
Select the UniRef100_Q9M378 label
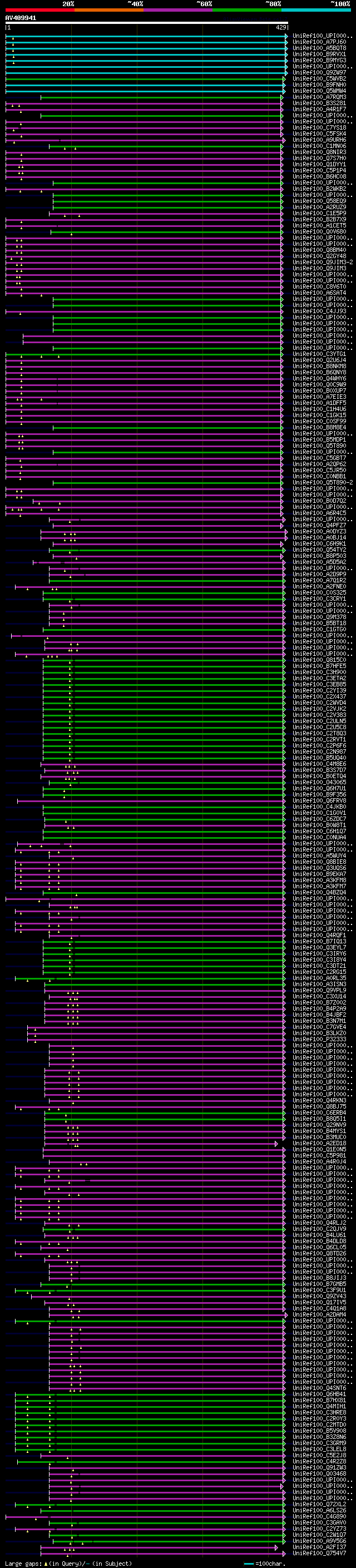click(x=319, y=617)
